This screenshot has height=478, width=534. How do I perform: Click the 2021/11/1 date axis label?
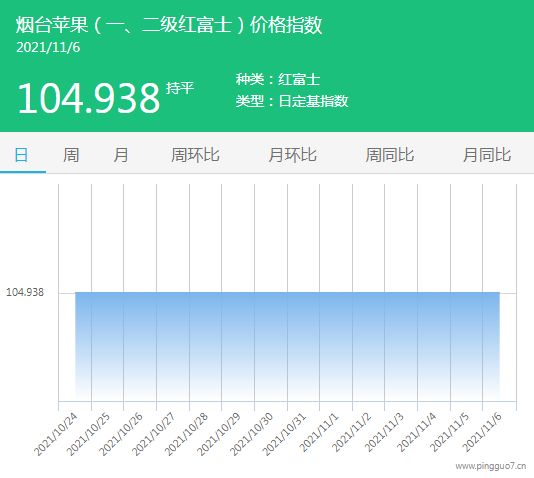click(319, 433)
